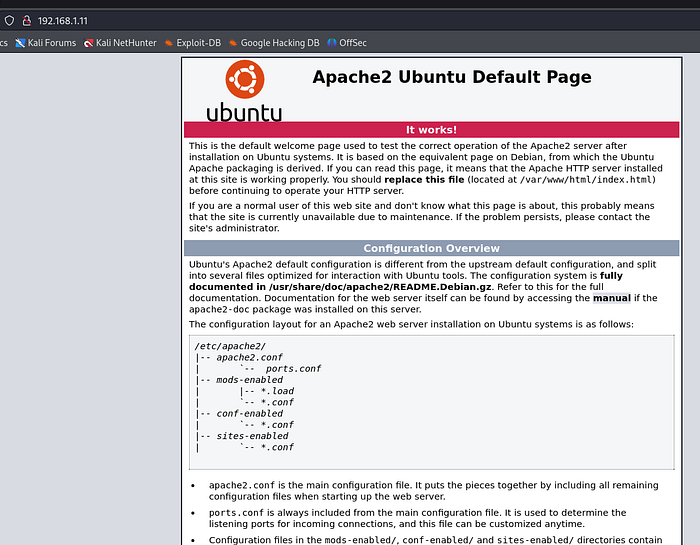
Task: Click the red "It works!" banner
Action: coord(431,130)
